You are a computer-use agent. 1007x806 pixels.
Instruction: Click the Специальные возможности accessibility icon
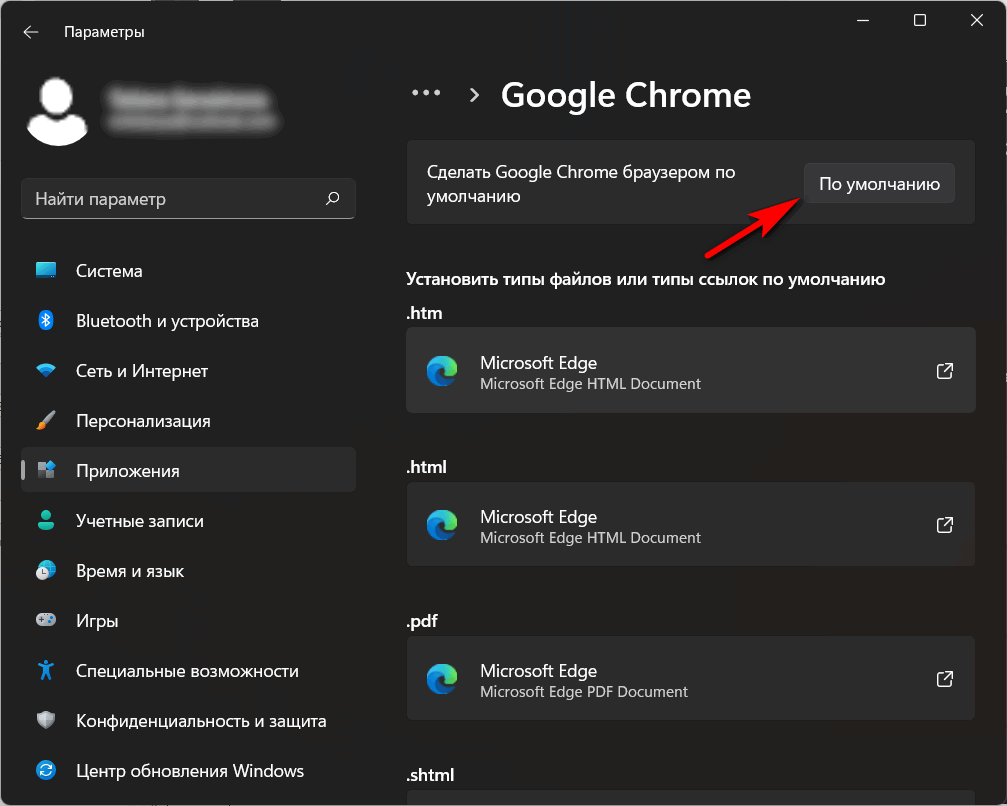[46, 670]
